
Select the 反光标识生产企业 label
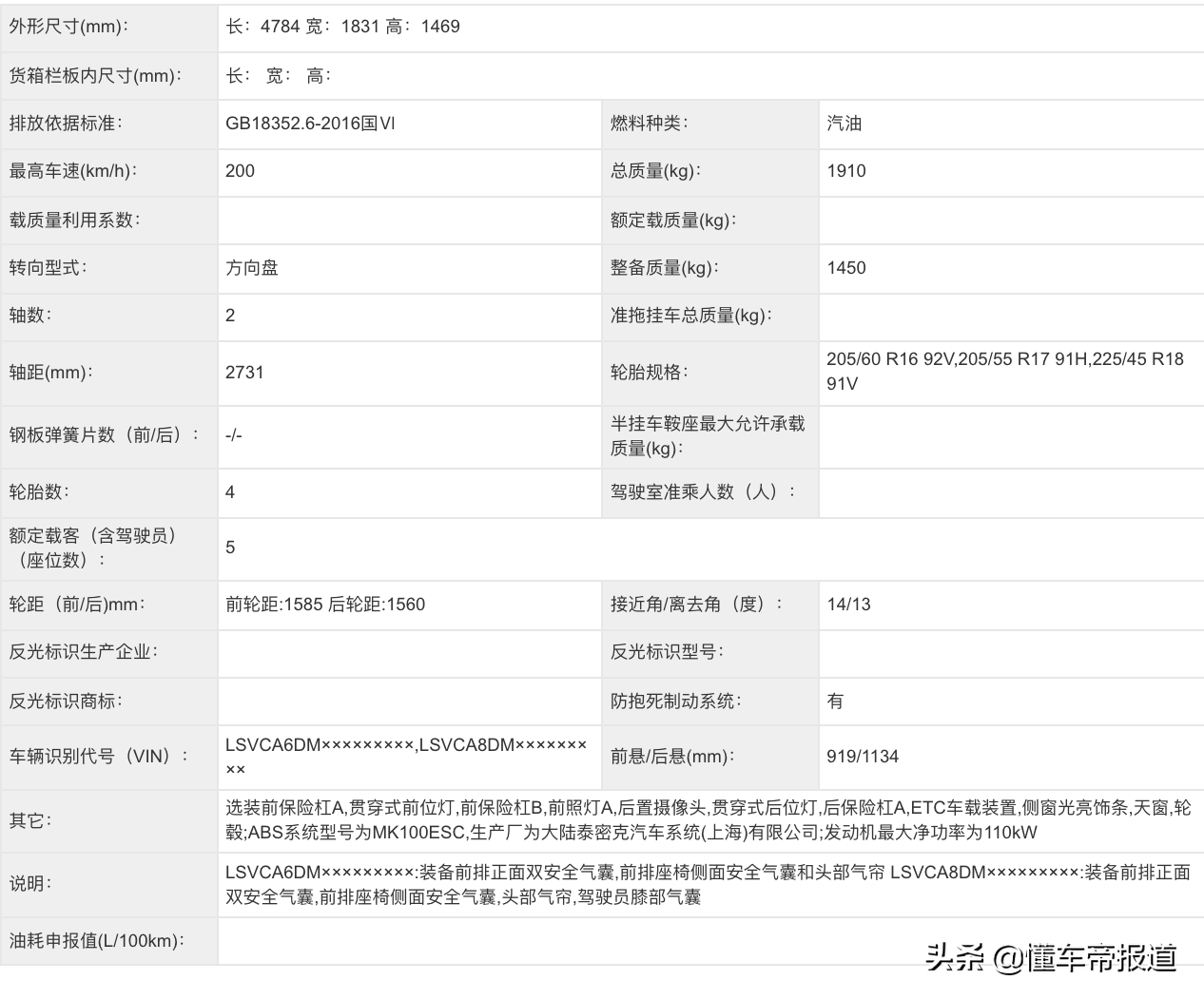(x=83, y=652)
